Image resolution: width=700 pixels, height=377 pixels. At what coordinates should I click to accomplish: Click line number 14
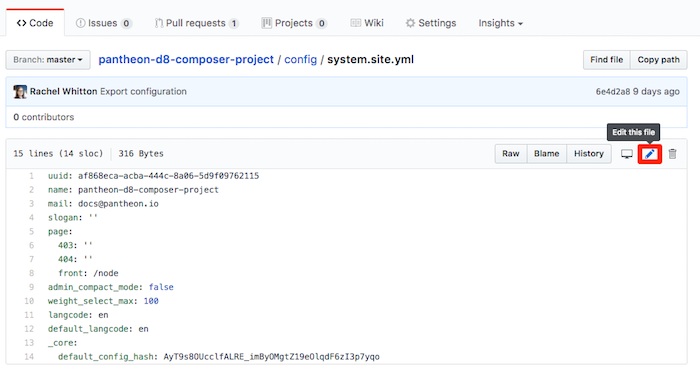[x=29, y=356]
